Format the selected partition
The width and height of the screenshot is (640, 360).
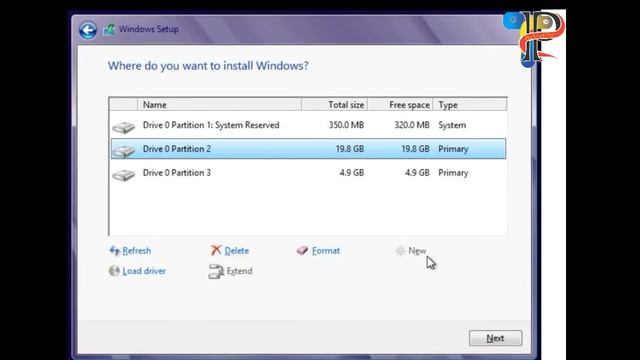[x=326, y=251]
